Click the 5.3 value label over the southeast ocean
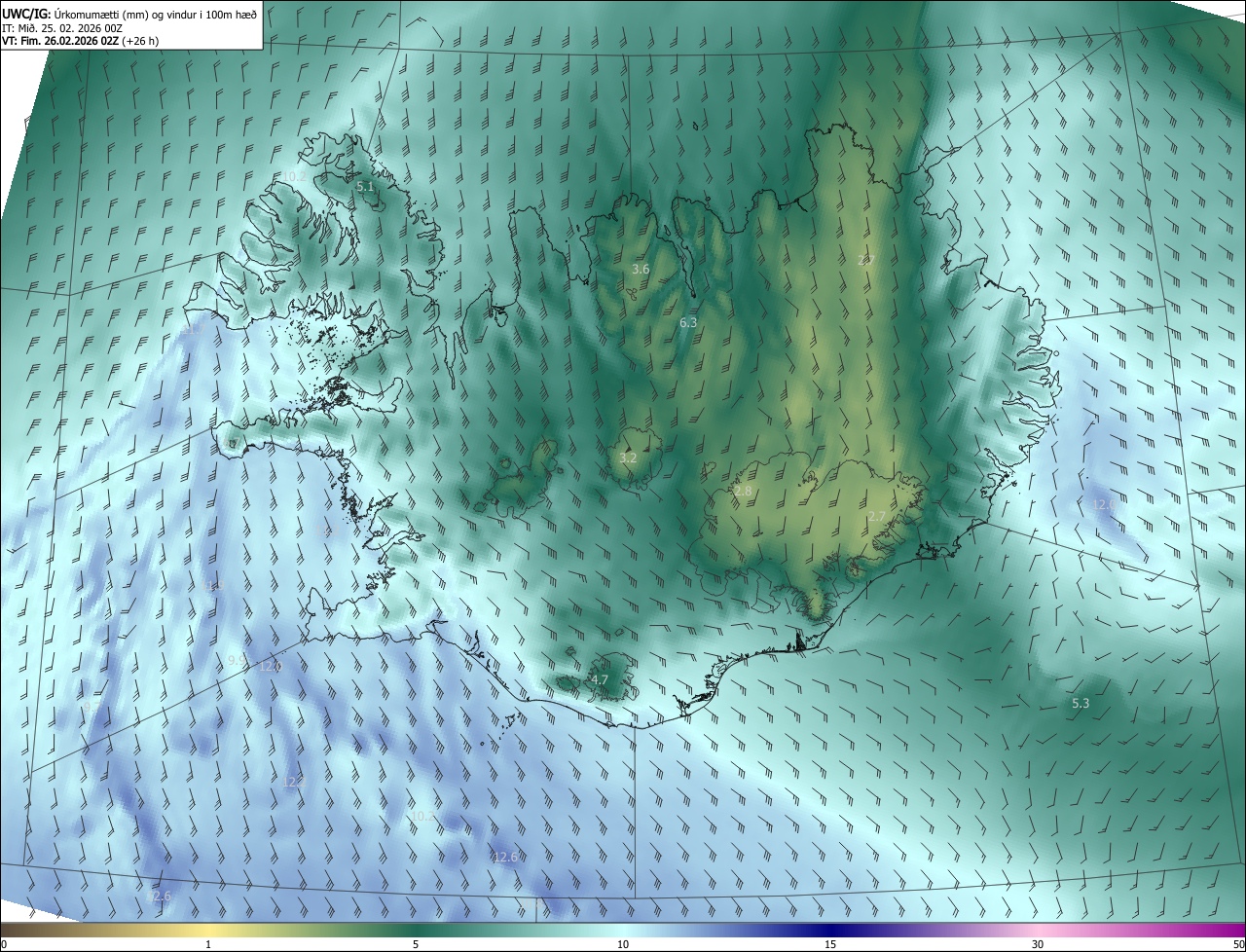 coord(1081,704)
